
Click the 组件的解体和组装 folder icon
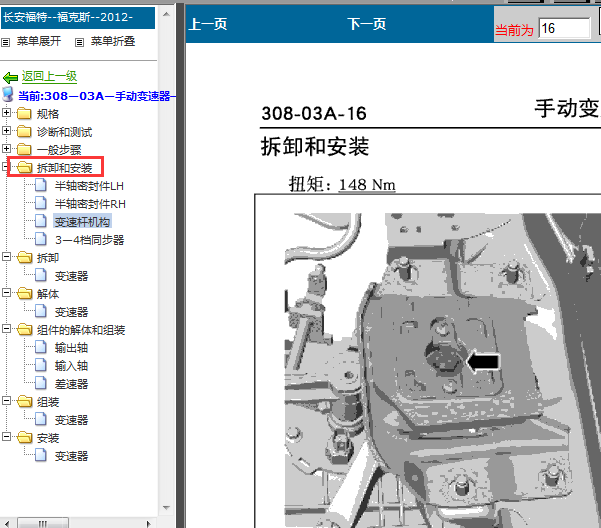[x=25, y=330]
